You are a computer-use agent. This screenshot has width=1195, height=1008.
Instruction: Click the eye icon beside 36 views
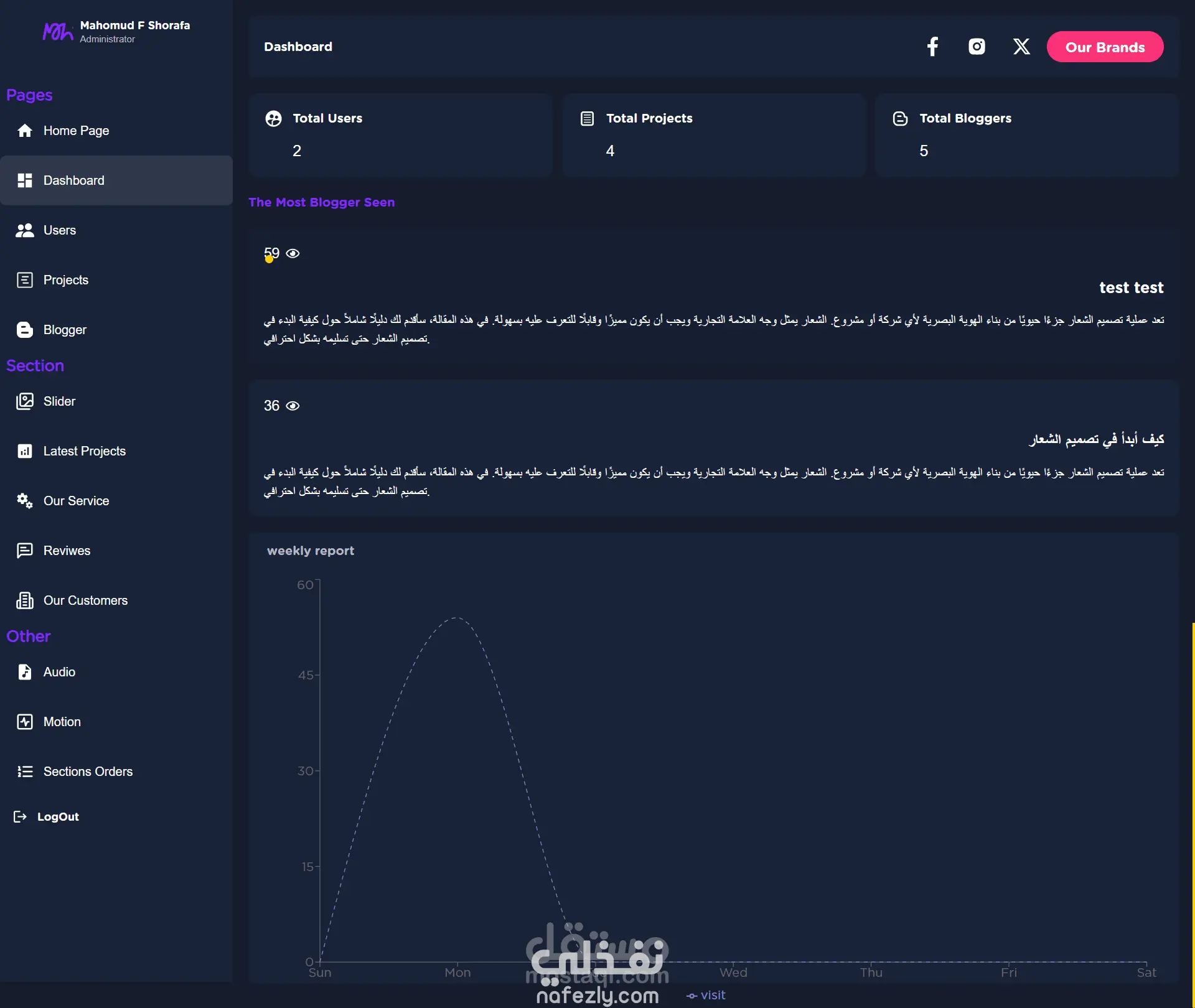point(293,406)
